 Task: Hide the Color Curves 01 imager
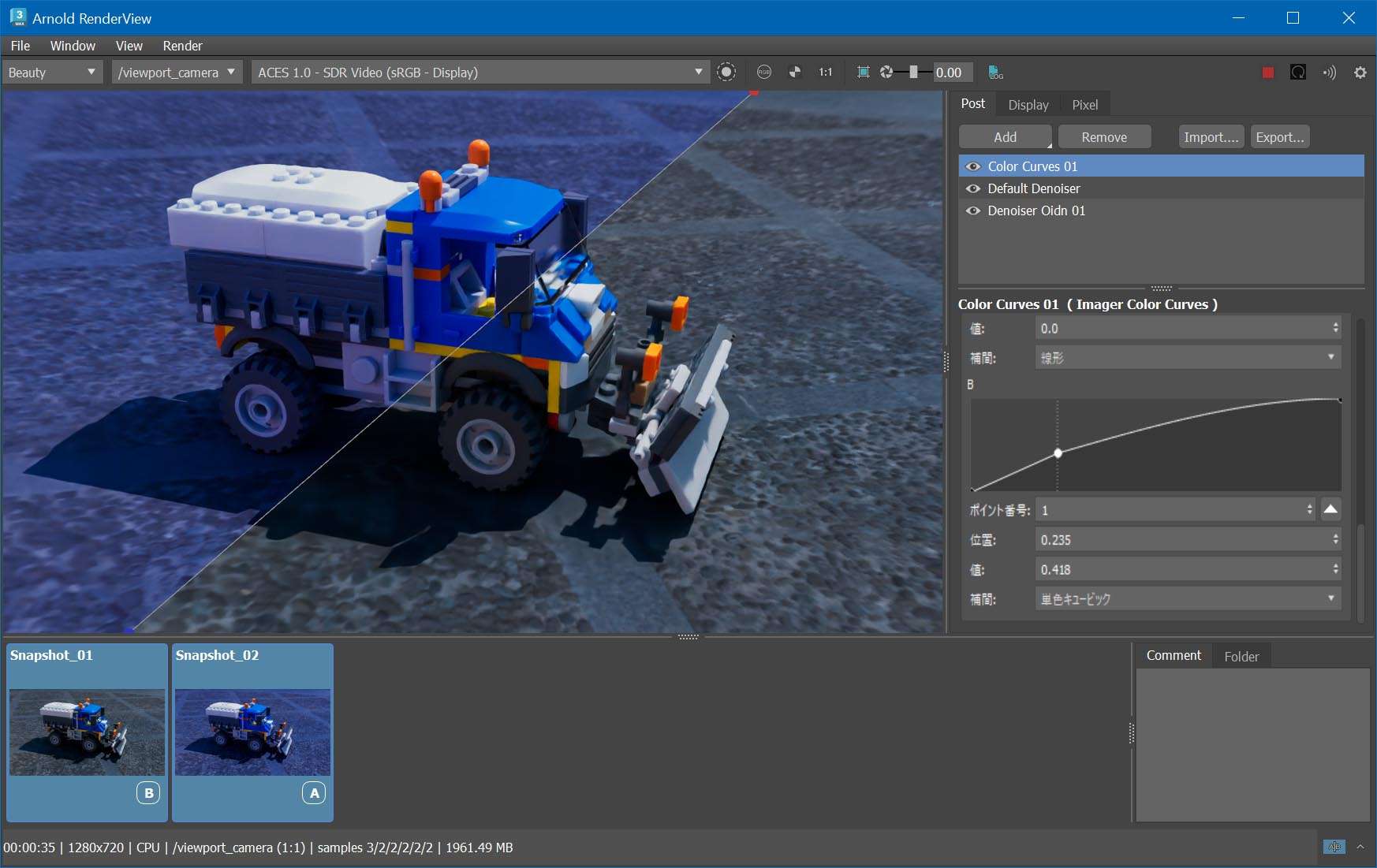coord(973,166)
